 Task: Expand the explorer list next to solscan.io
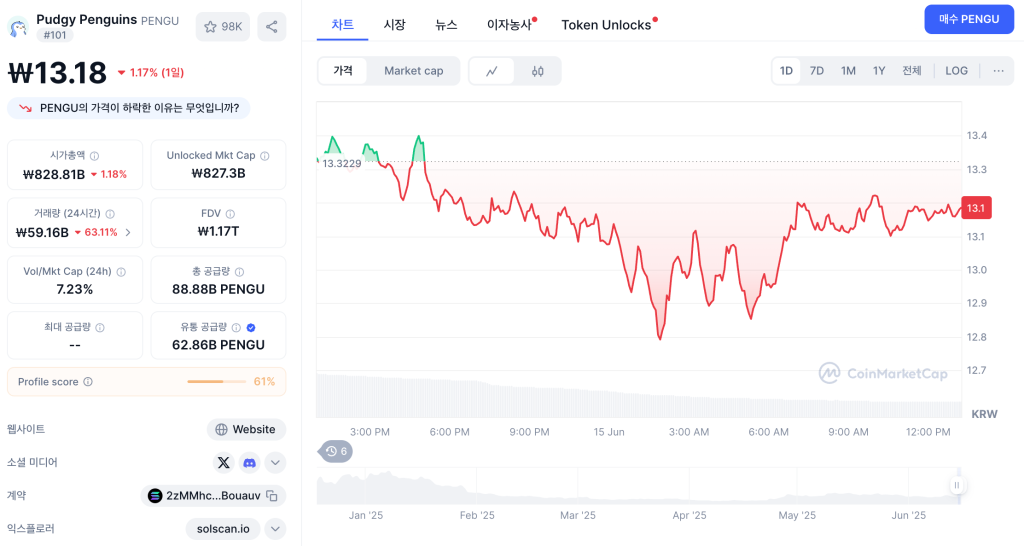tap(276, 529)
